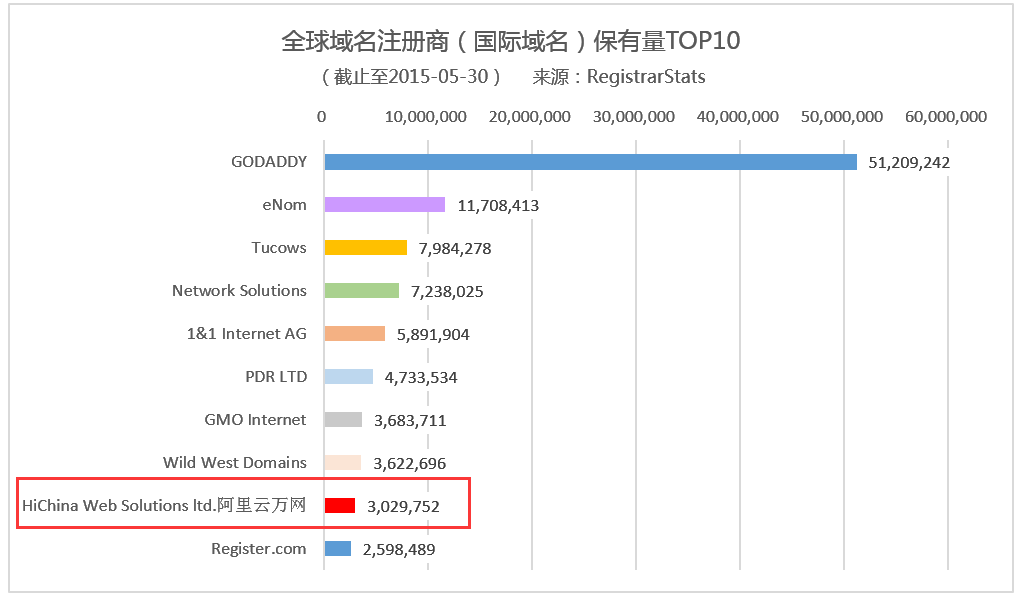The height and width of the screenshot is (598, 1020).
Task: Select the red HiChina bar
Action: 340,506
